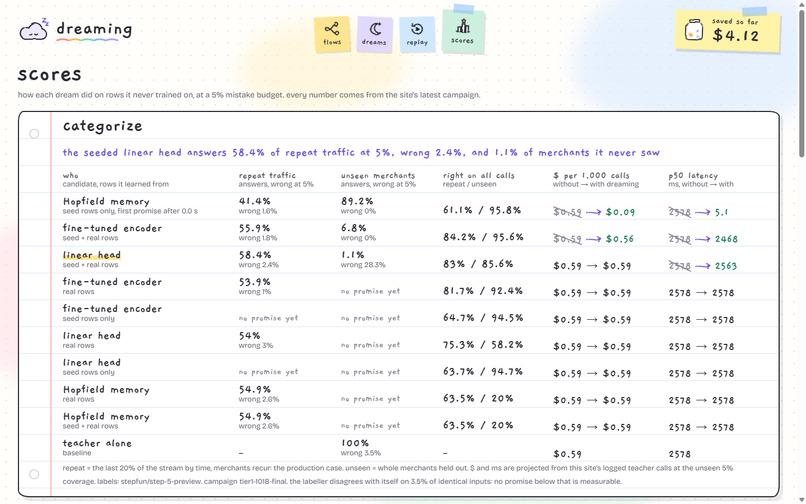The height and width of the screenshot is (504, 806).
Task: Open the dreams sticky note tab
Action: point(375,34)
